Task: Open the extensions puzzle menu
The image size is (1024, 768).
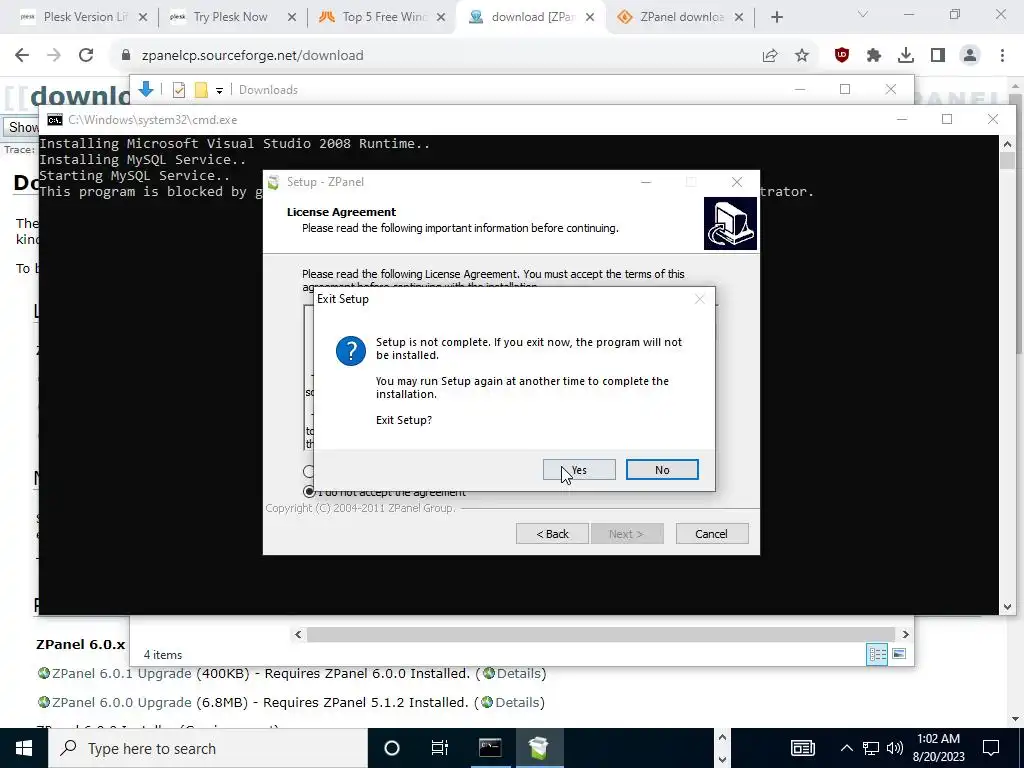Action: click(874, 56)
